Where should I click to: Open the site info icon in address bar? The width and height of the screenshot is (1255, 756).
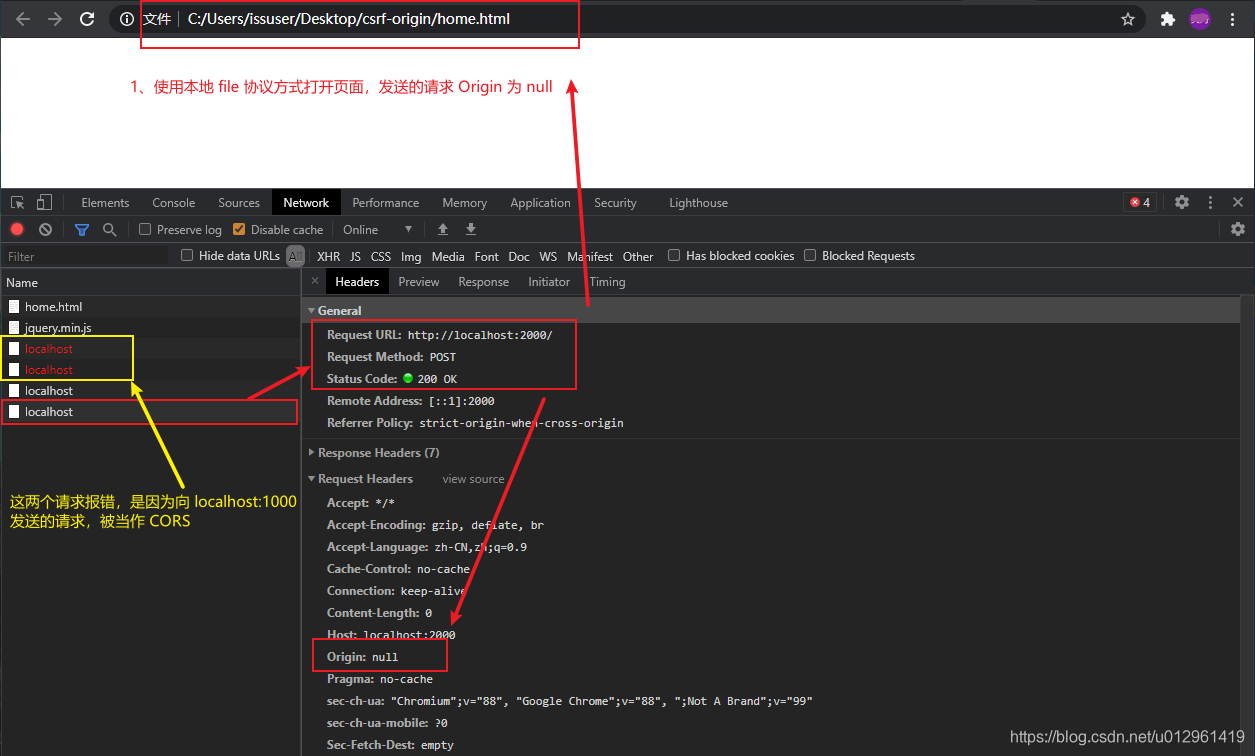coord(127,19)
